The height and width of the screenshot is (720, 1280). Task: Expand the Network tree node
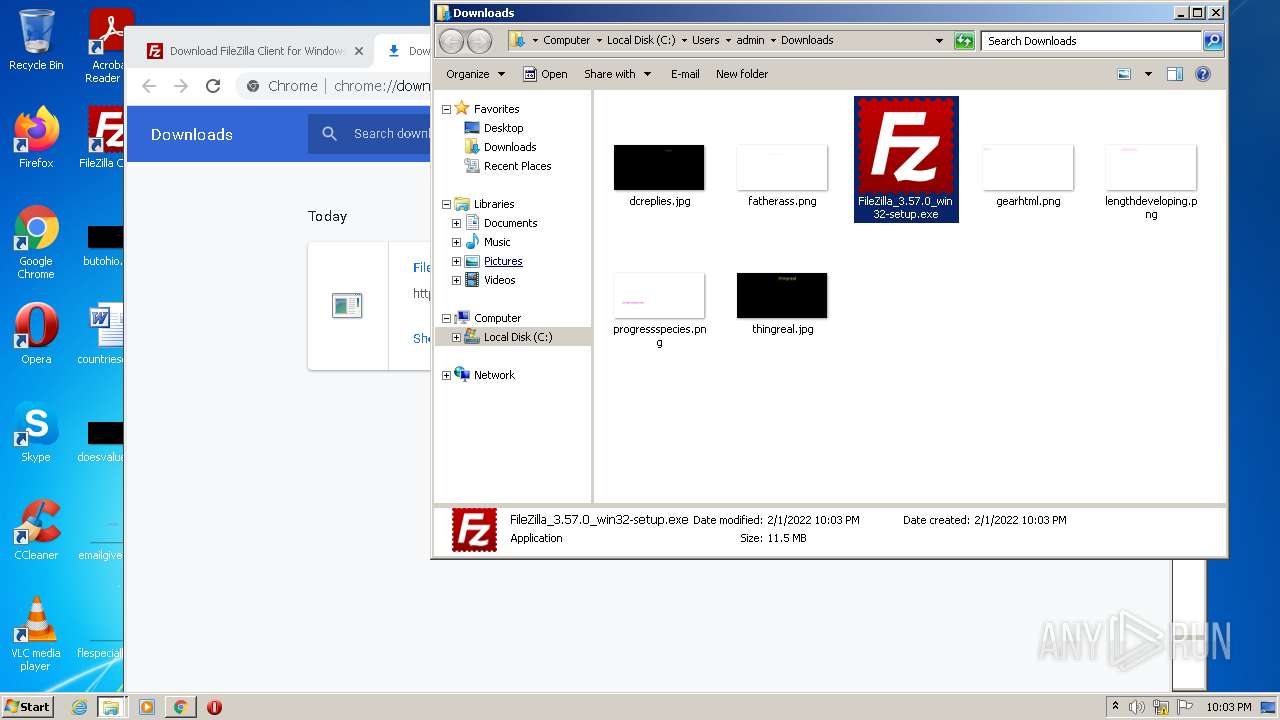(x=446, y=375)
